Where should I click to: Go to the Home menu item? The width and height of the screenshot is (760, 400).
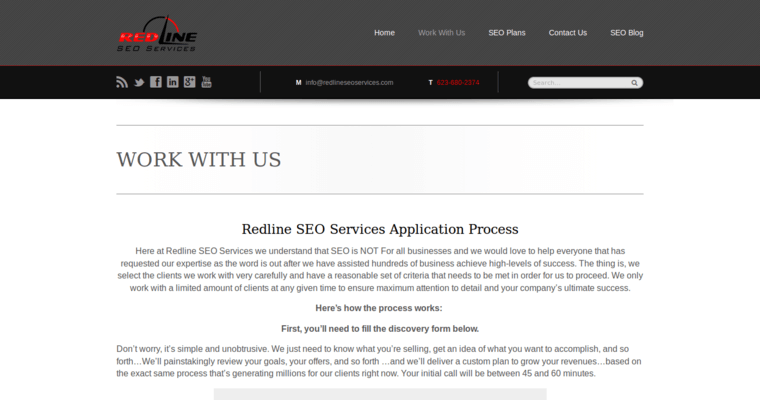tap(384, 32)
